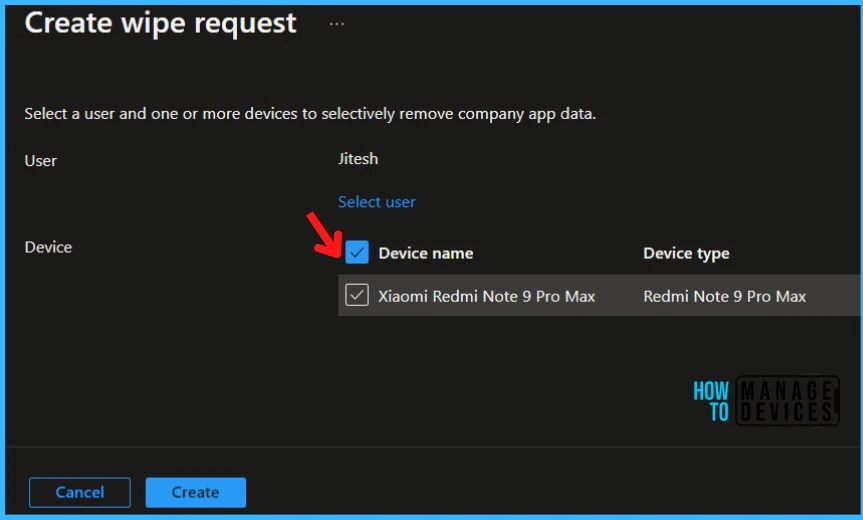The width and height of the screenshot is (863, 520).
Task: Toggle the select-all checkbox beside Device name
Action: [x=357, y=253]
